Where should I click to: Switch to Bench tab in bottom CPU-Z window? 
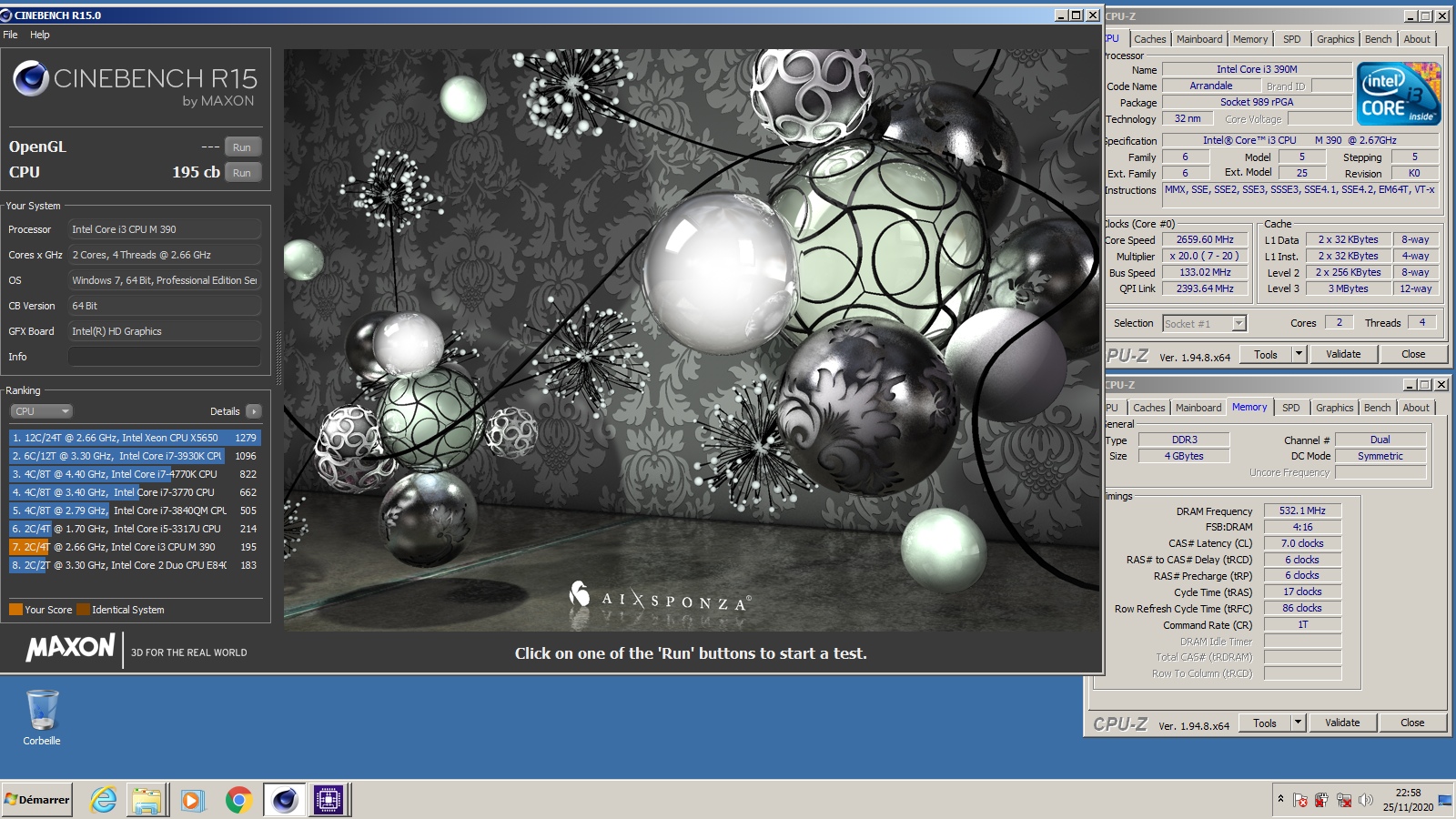(x=1378, y=408)
